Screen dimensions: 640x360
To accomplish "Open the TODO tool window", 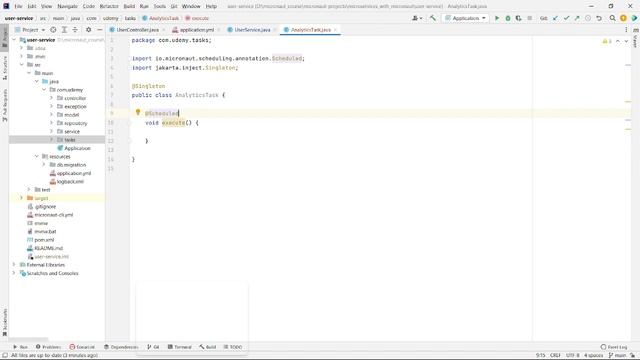I will tap(233, 347).
